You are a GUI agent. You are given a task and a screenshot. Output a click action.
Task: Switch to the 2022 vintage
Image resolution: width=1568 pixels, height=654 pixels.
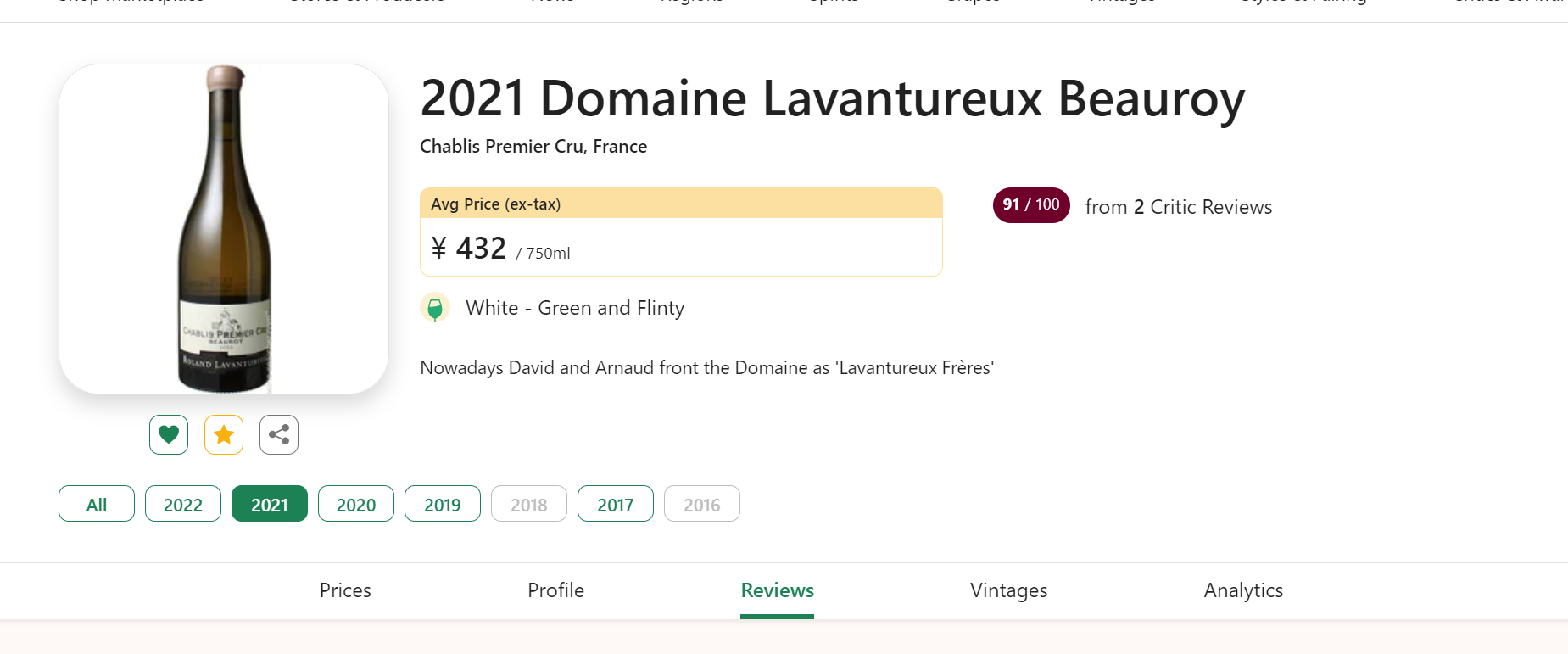(183, 504)
